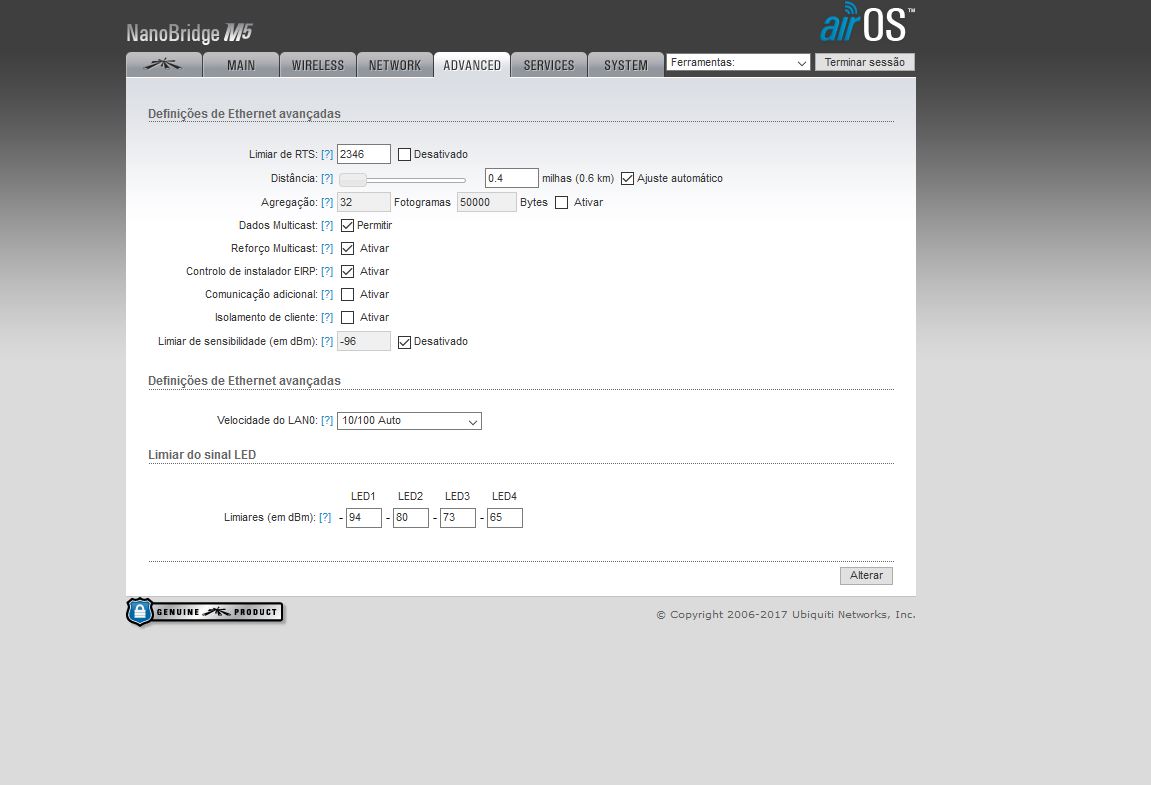Switch to the SYSTEM tab
The height and width of the screenshot is (785, 1151).
click(x=626, y=65)
